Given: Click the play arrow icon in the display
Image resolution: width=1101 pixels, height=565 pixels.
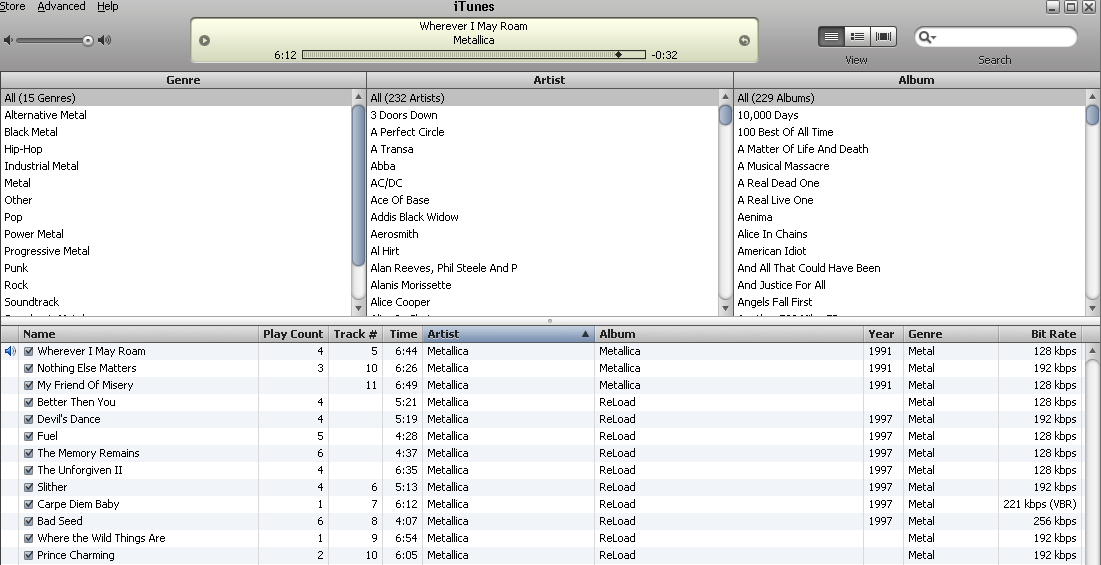Looking at the screenshot, I should click(x=204, y=40).
